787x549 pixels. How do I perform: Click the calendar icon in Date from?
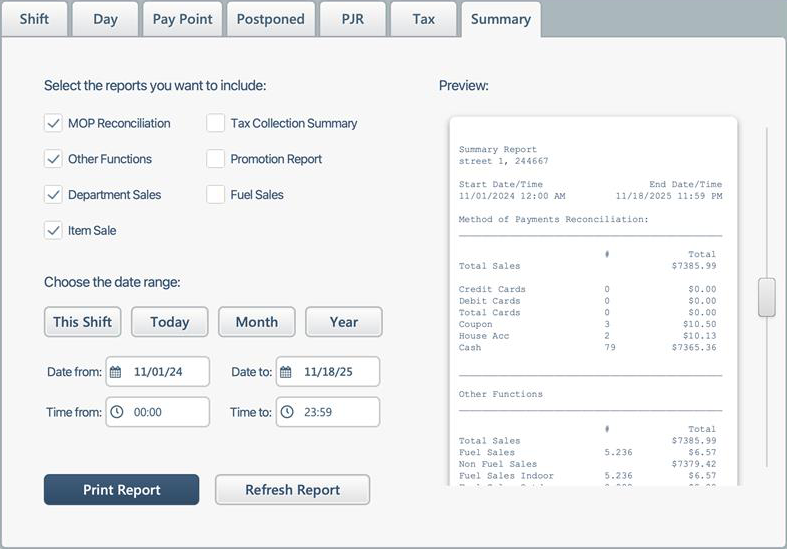pyautogui.click(x=115, y=372)
